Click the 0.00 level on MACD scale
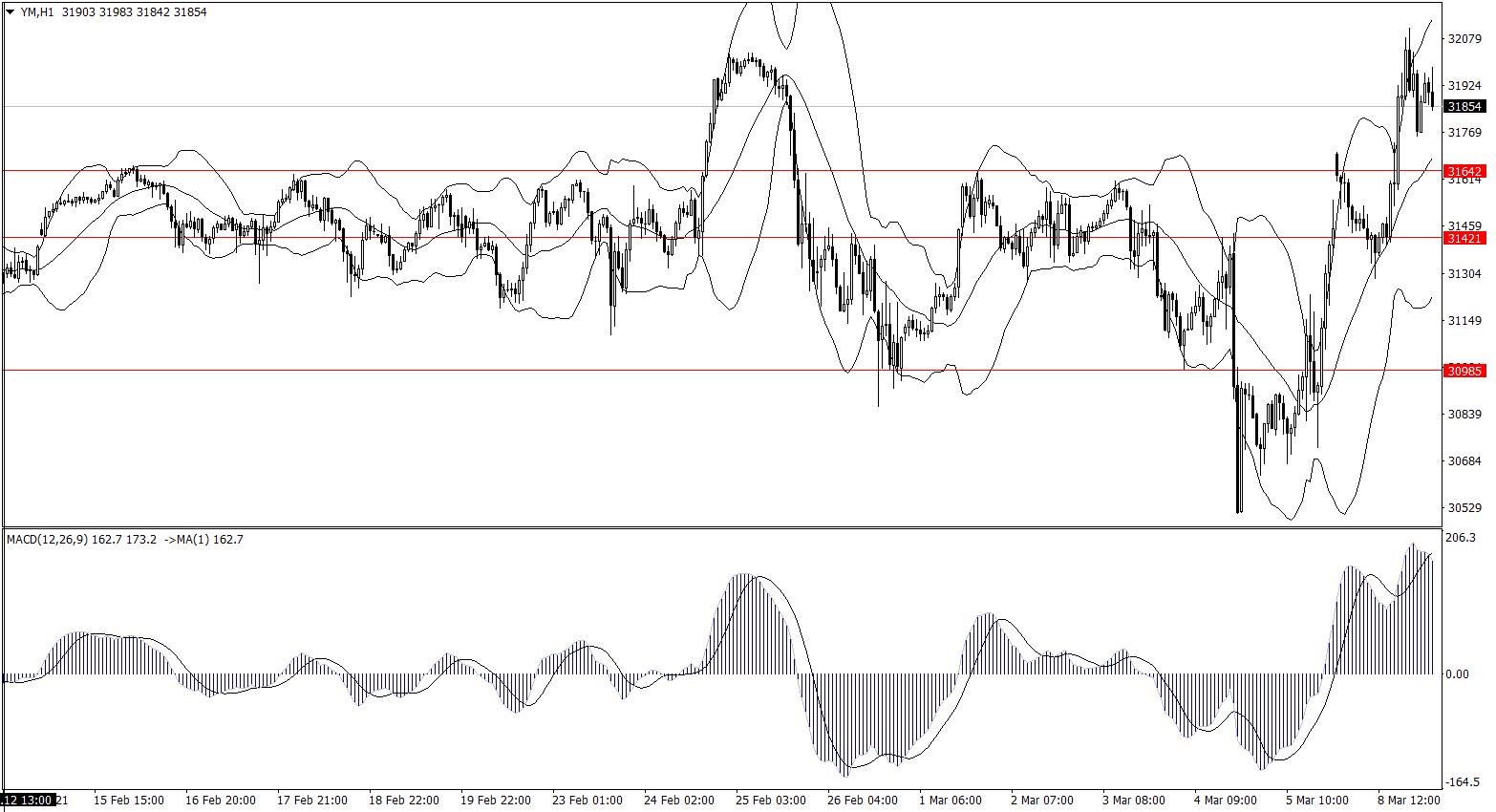Screen dimensions: 1496x812 click(x=1457, y=674)
